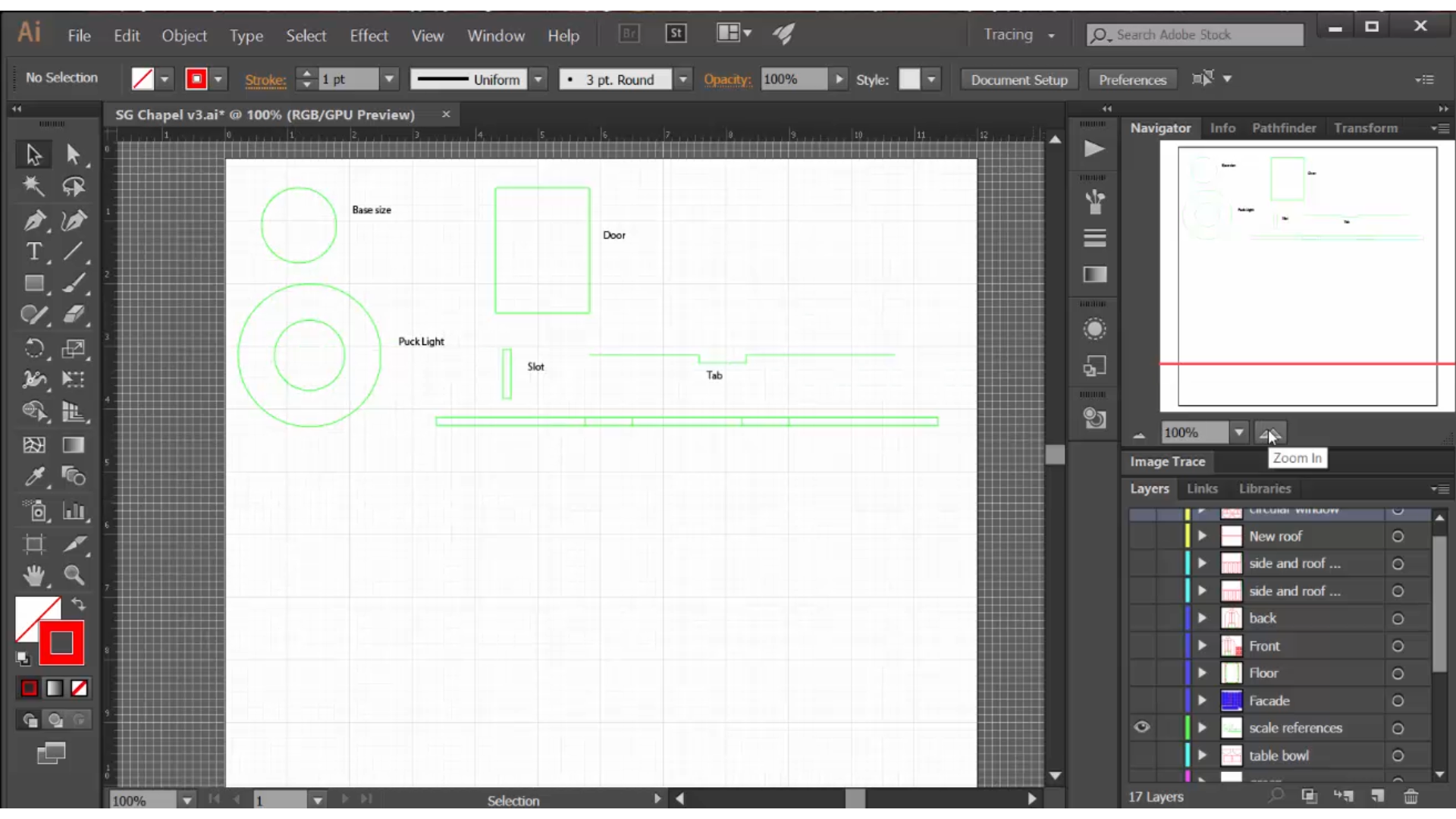Expand the New roof layer
Screen dimensions: 1456x819
tap(1203, 535)
